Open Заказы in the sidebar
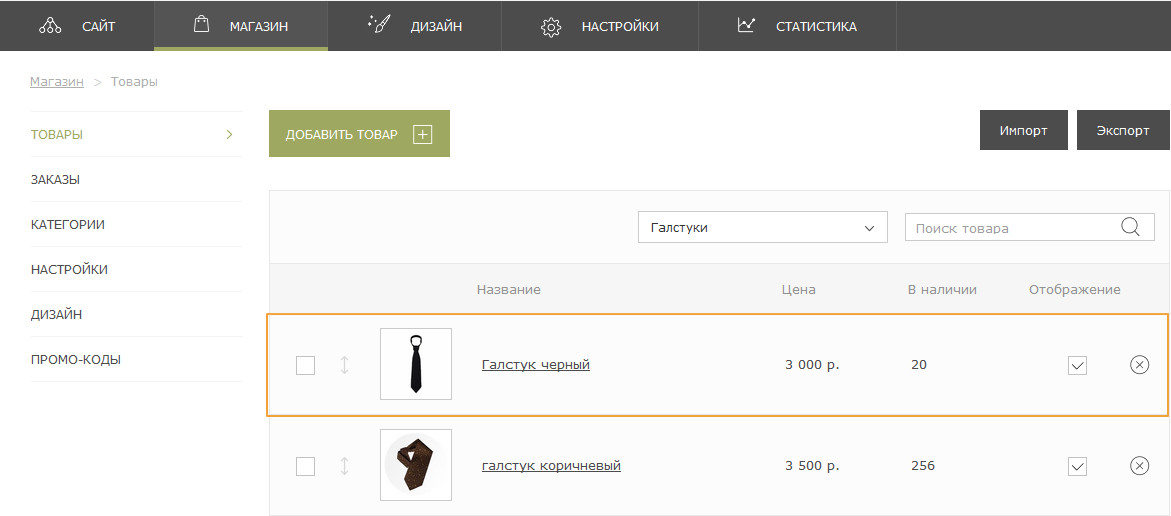The width and height of the screenshot is (1171, 516). [136, 180]
